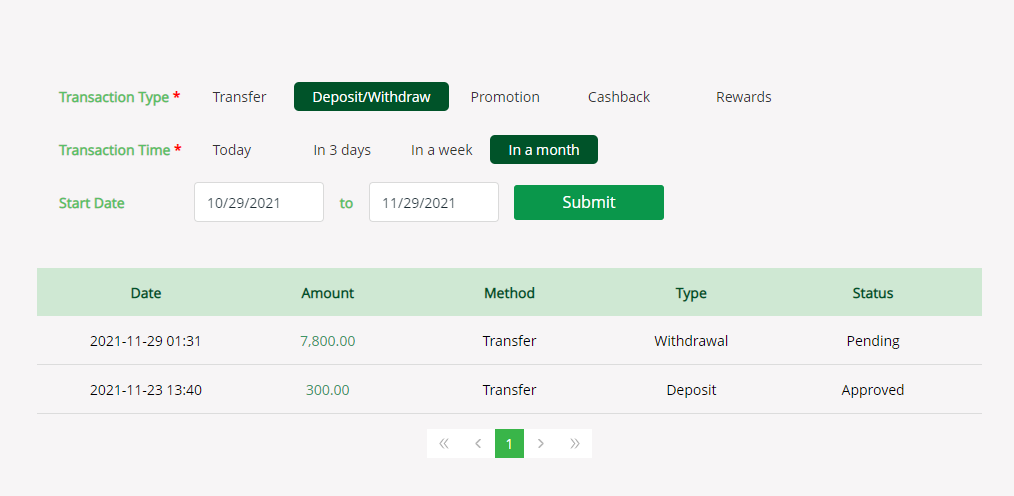Click the Date column header
Image resolution: width=1014 pixels, height=496 pixels.
point(146,293)
